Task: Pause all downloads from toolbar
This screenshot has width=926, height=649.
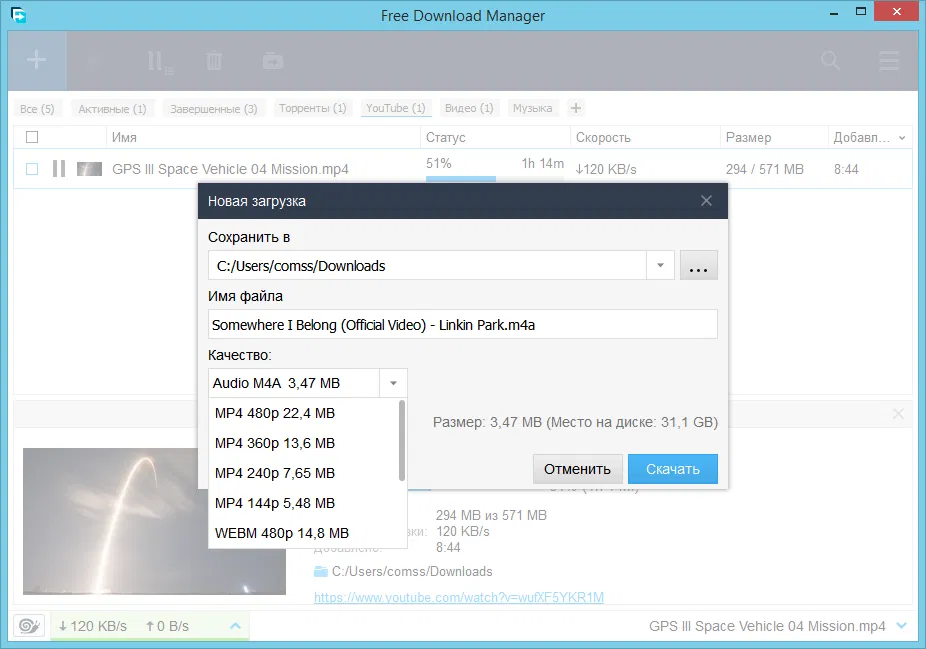Action: coord(159,61)
